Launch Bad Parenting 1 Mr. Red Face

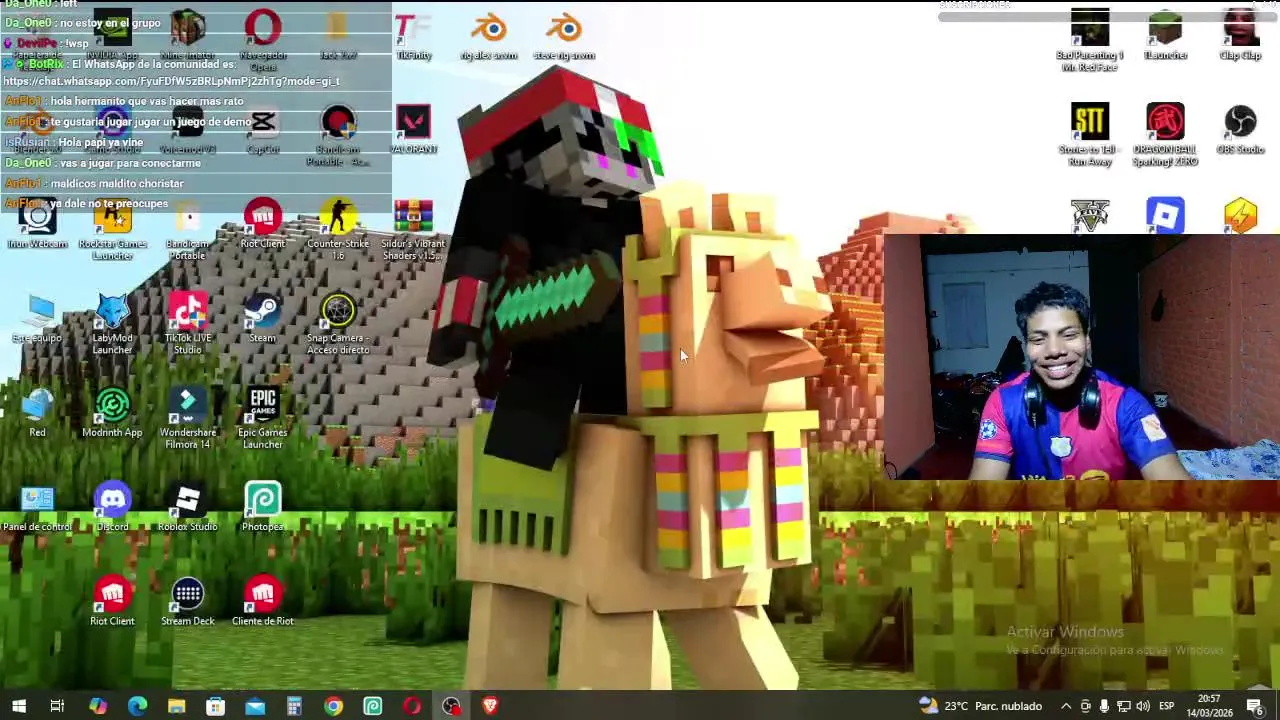[x=1090, y=40]
